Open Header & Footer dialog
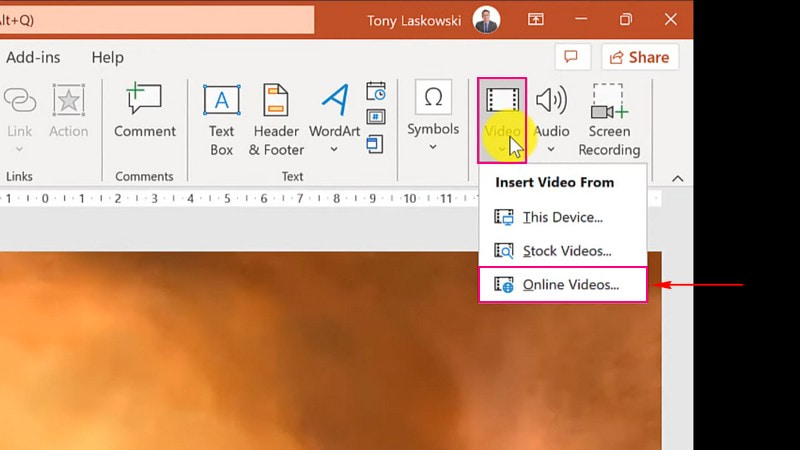The height and width of the screenshot is (450, 800). (x=276, y=120)
